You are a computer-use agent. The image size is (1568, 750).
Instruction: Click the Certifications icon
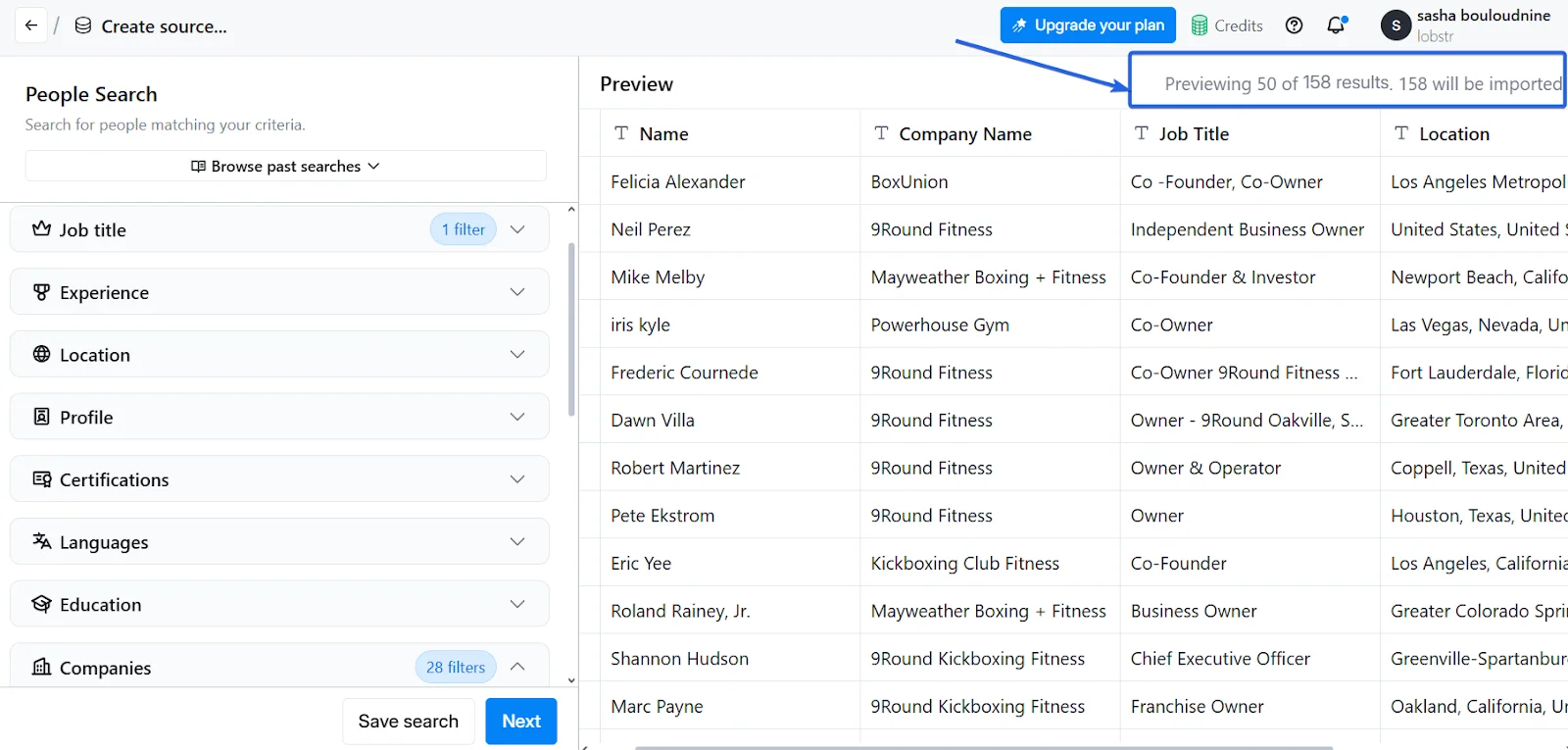[x=41, y=478]
